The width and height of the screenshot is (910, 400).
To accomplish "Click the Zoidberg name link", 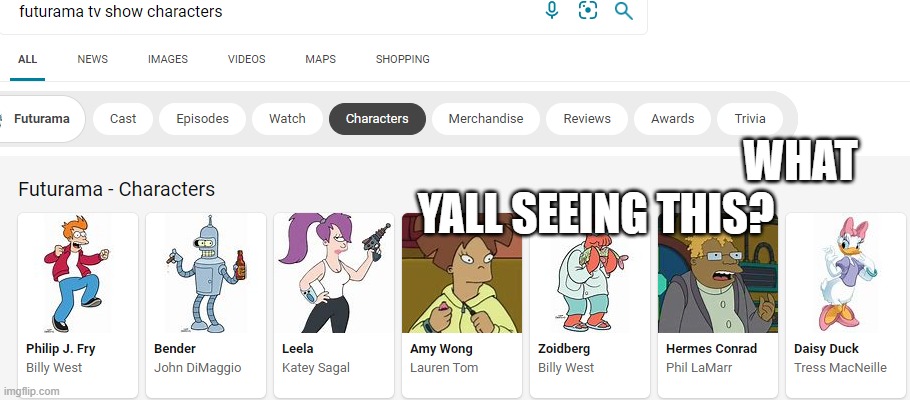I will (564, 349).
